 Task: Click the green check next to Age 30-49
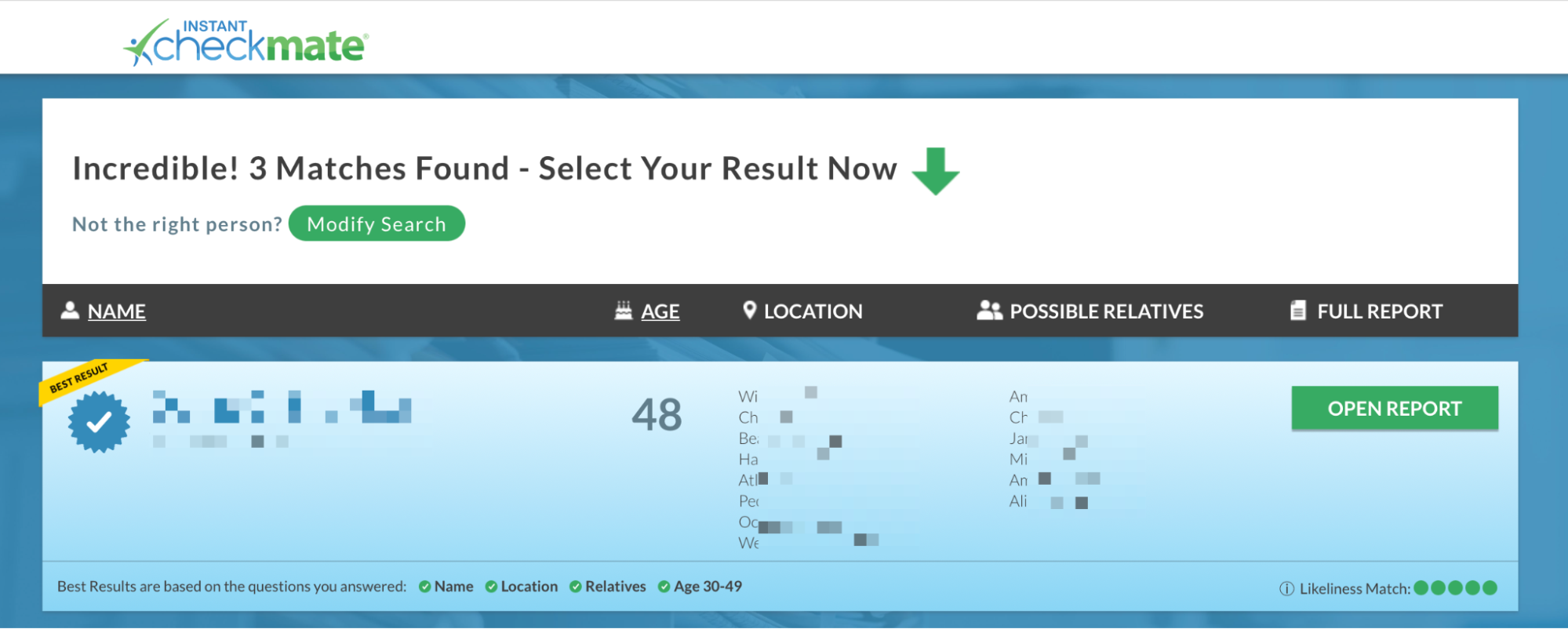point(664,587)
